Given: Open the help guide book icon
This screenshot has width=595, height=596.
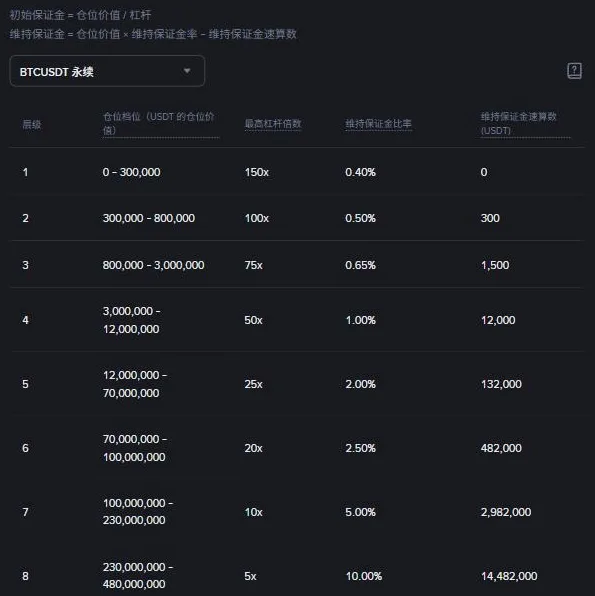Looking at the screenshot, I should 574,71.
